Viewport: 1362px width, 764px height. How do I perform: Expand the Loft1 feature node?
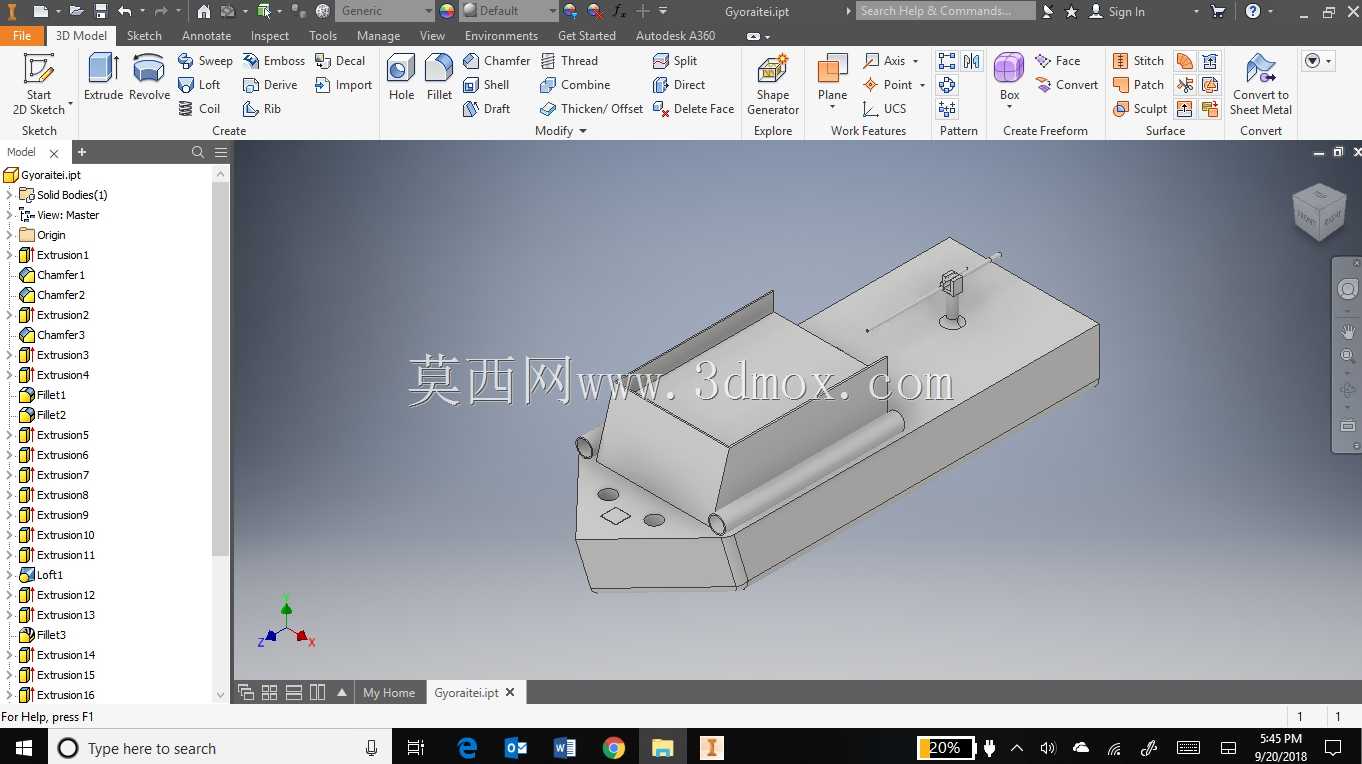(9, 575)
